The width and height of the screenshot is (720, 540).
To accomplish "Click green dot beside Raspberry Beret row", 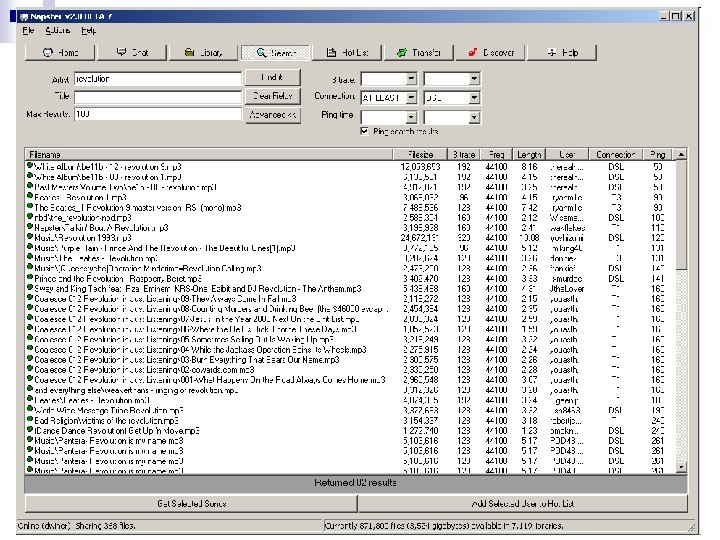I will (30, 277).
